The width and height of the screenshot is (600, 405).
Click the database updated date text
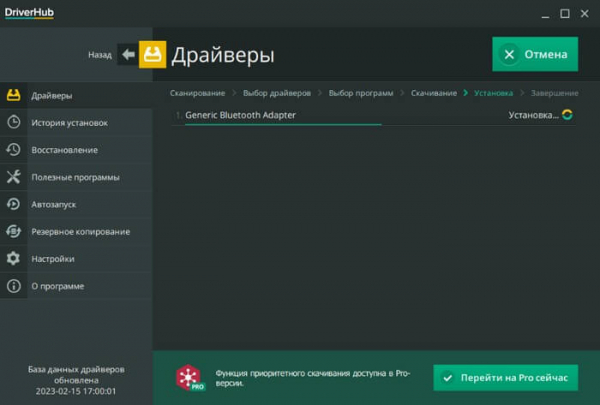(x=76, y=380)
